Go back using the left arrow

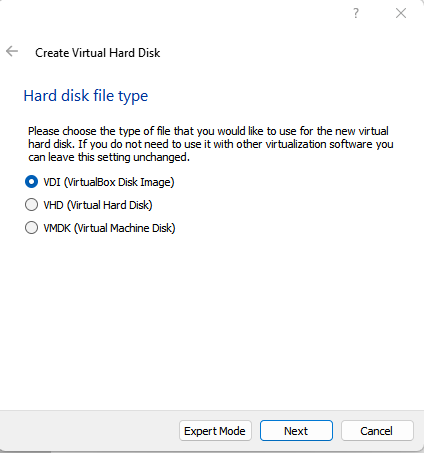12,51
